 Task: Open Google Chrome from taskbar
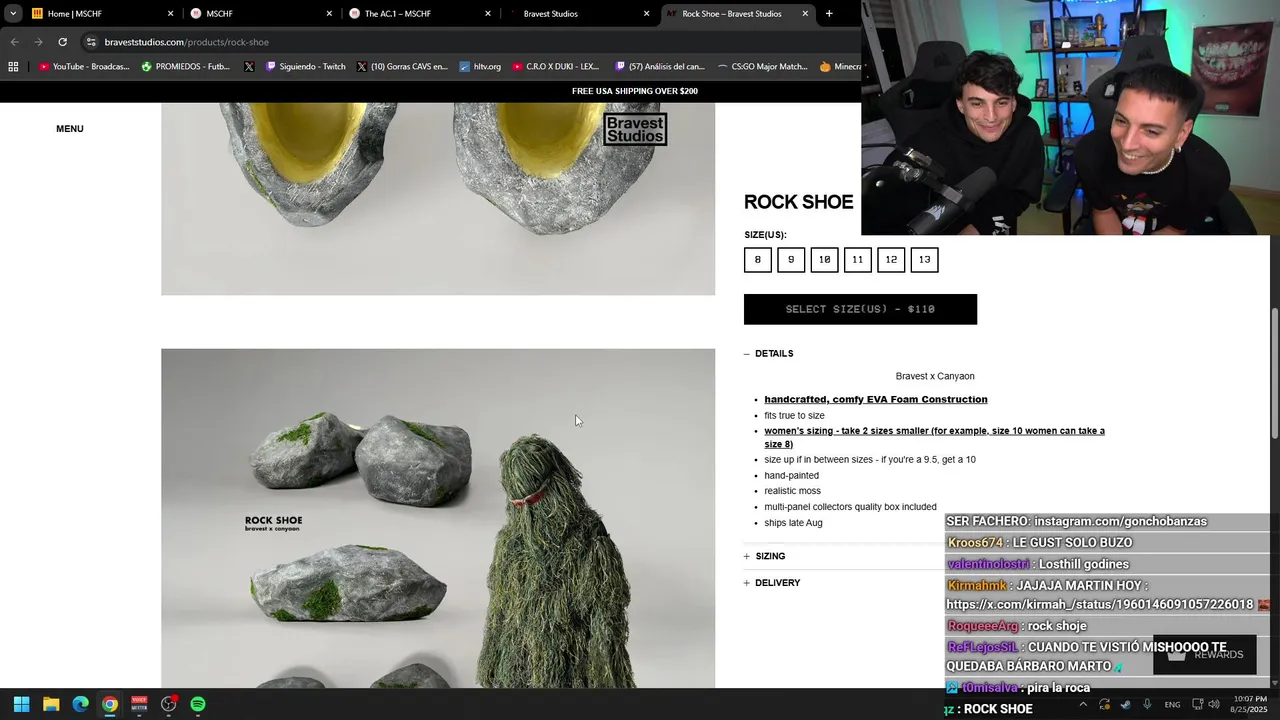coord(110,704)
